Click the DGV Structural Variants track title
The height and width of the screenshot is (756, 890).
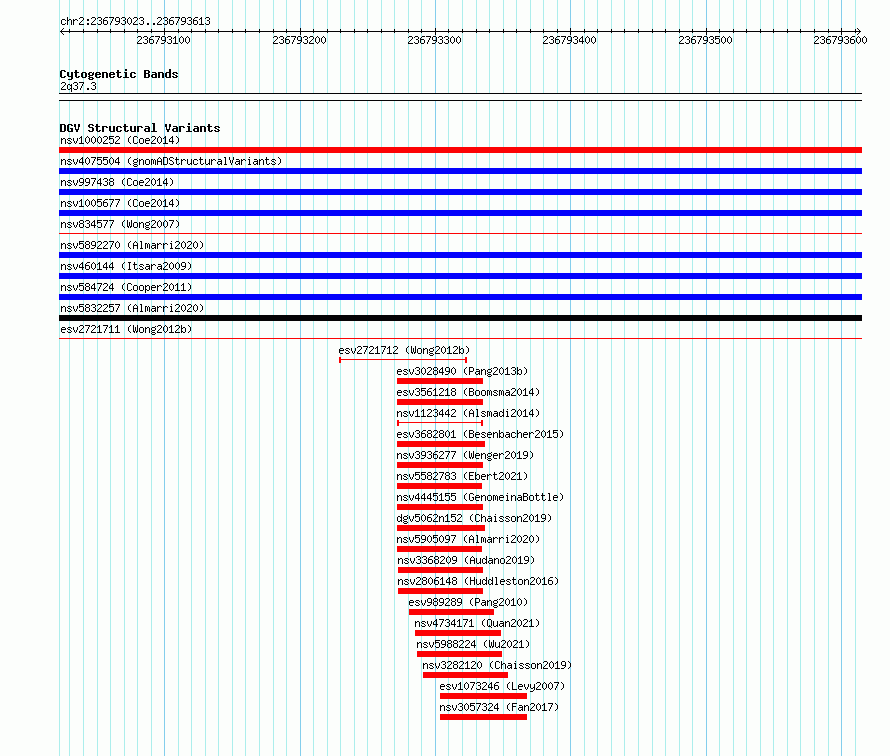(x=140, y=128)
